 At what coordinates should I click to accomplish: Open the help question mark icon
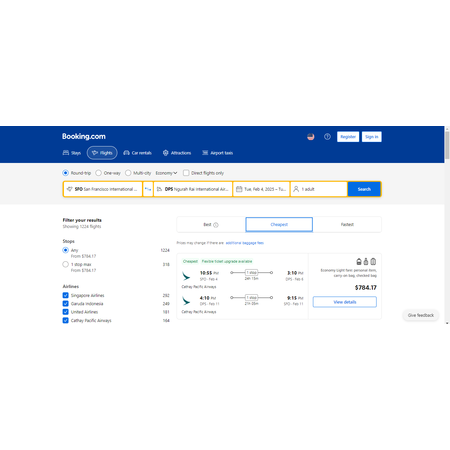[327, 137]
